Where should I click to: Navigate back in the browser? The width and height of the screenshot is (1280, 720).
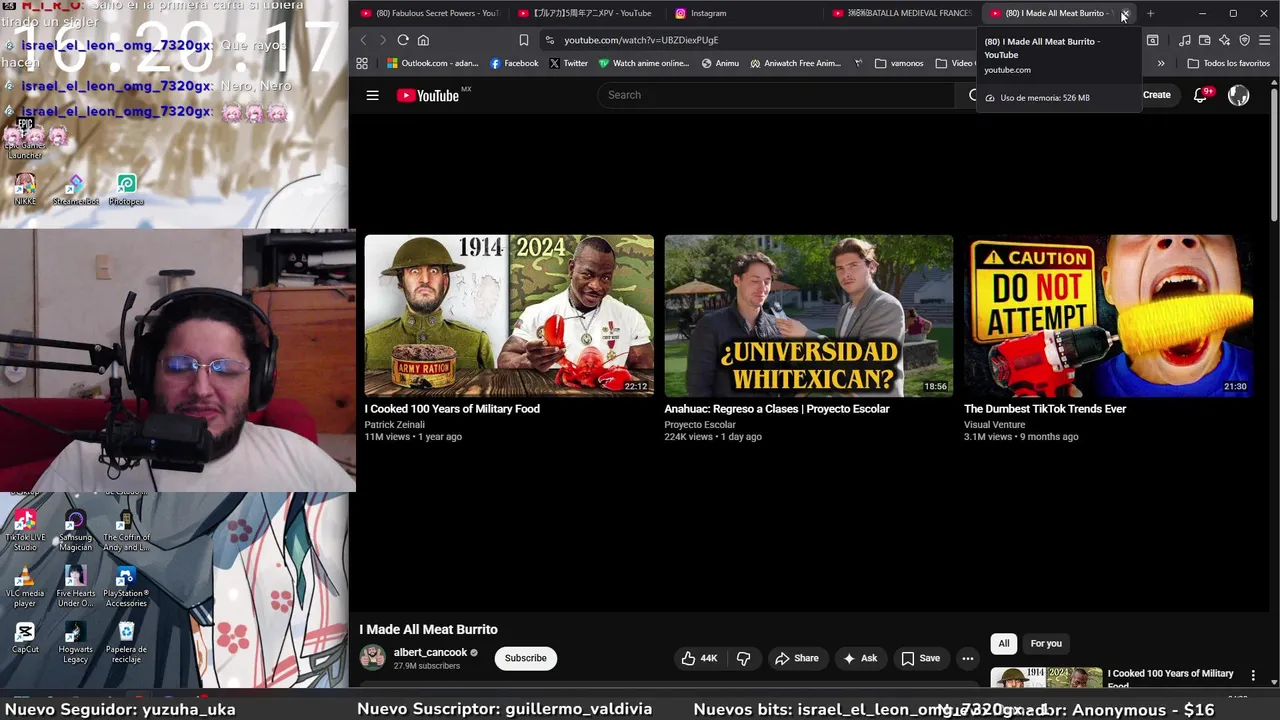coord(363,40)
